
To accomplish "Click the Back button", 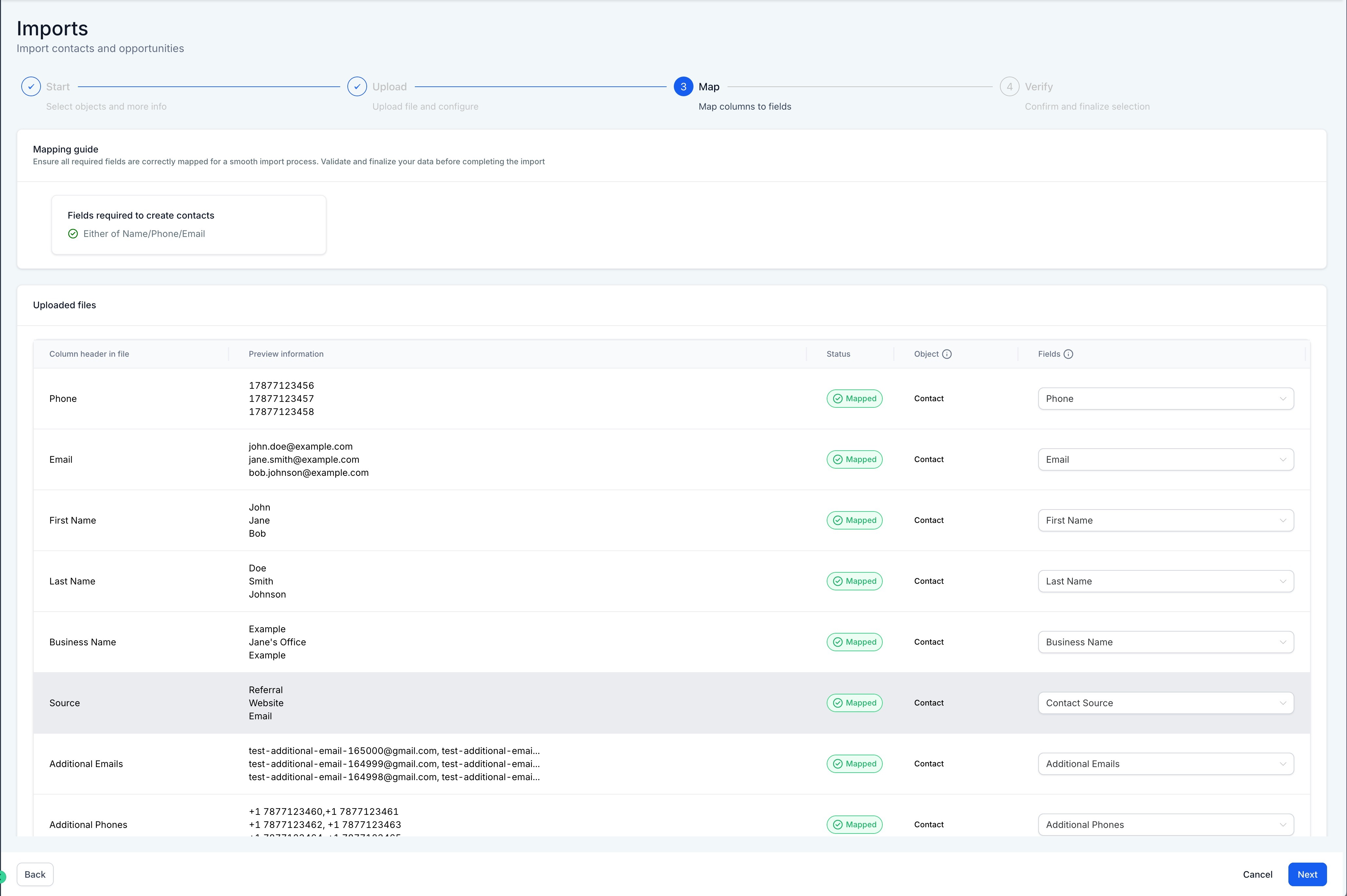I will pos(35,874).
